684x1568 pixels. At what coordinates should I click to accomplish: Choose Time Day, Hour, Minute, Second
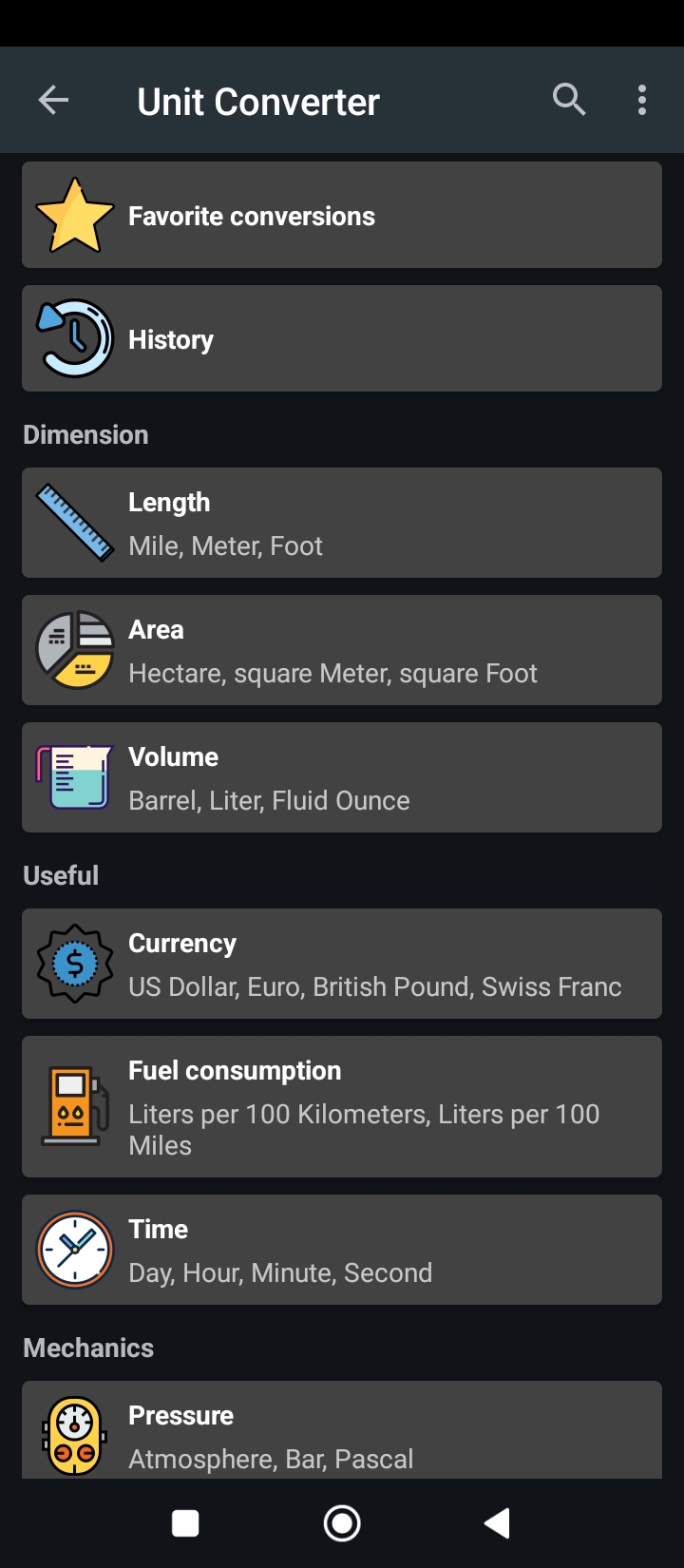342,1250
